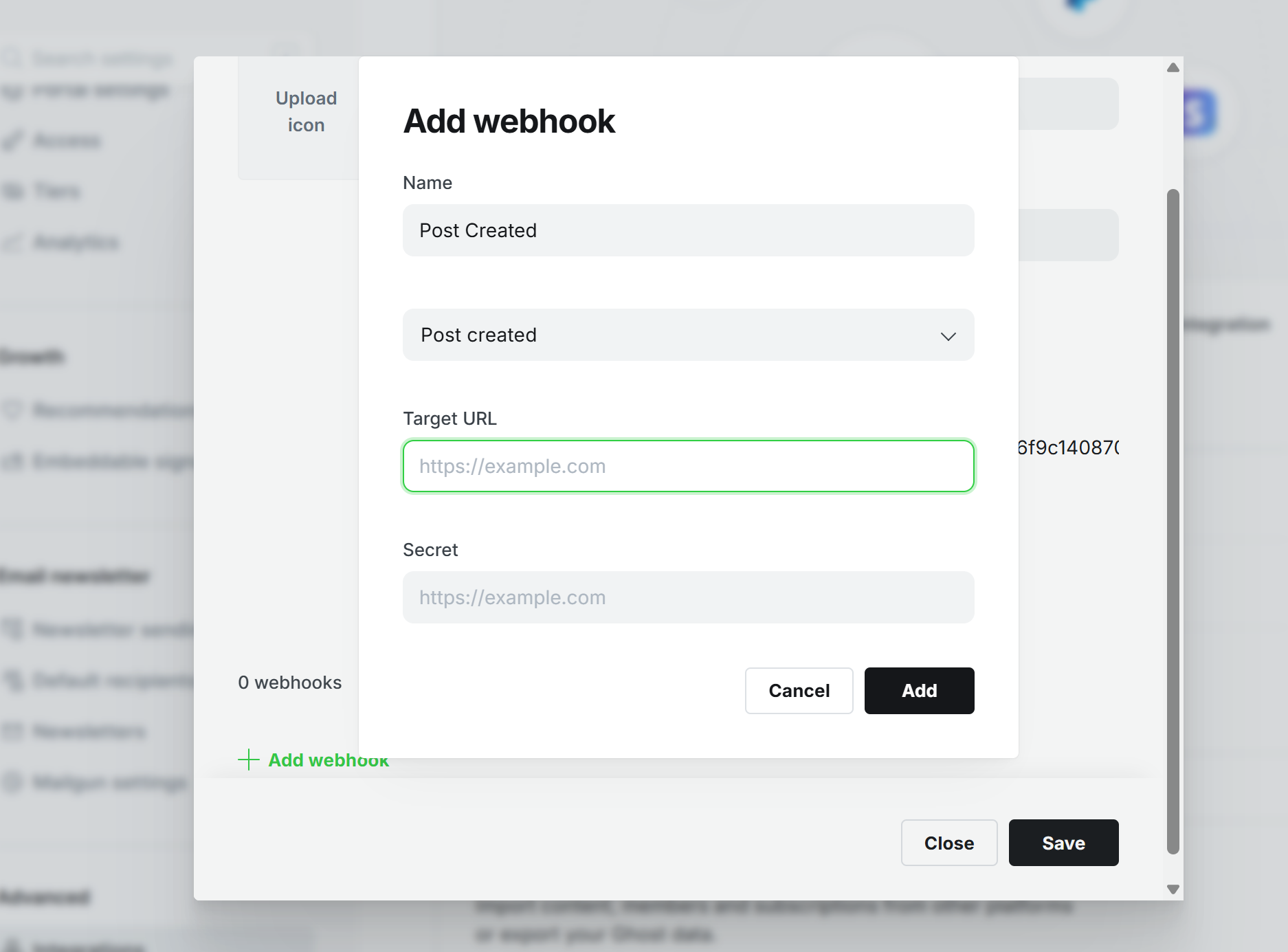
Task: Click inside the Target URL field
Action: tap(688, 466)
